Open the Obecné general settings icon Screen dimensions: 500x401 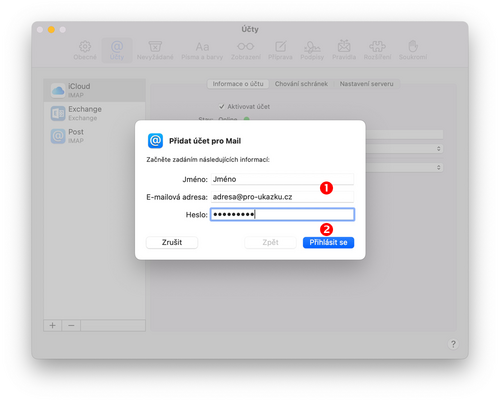pos(85,50)
